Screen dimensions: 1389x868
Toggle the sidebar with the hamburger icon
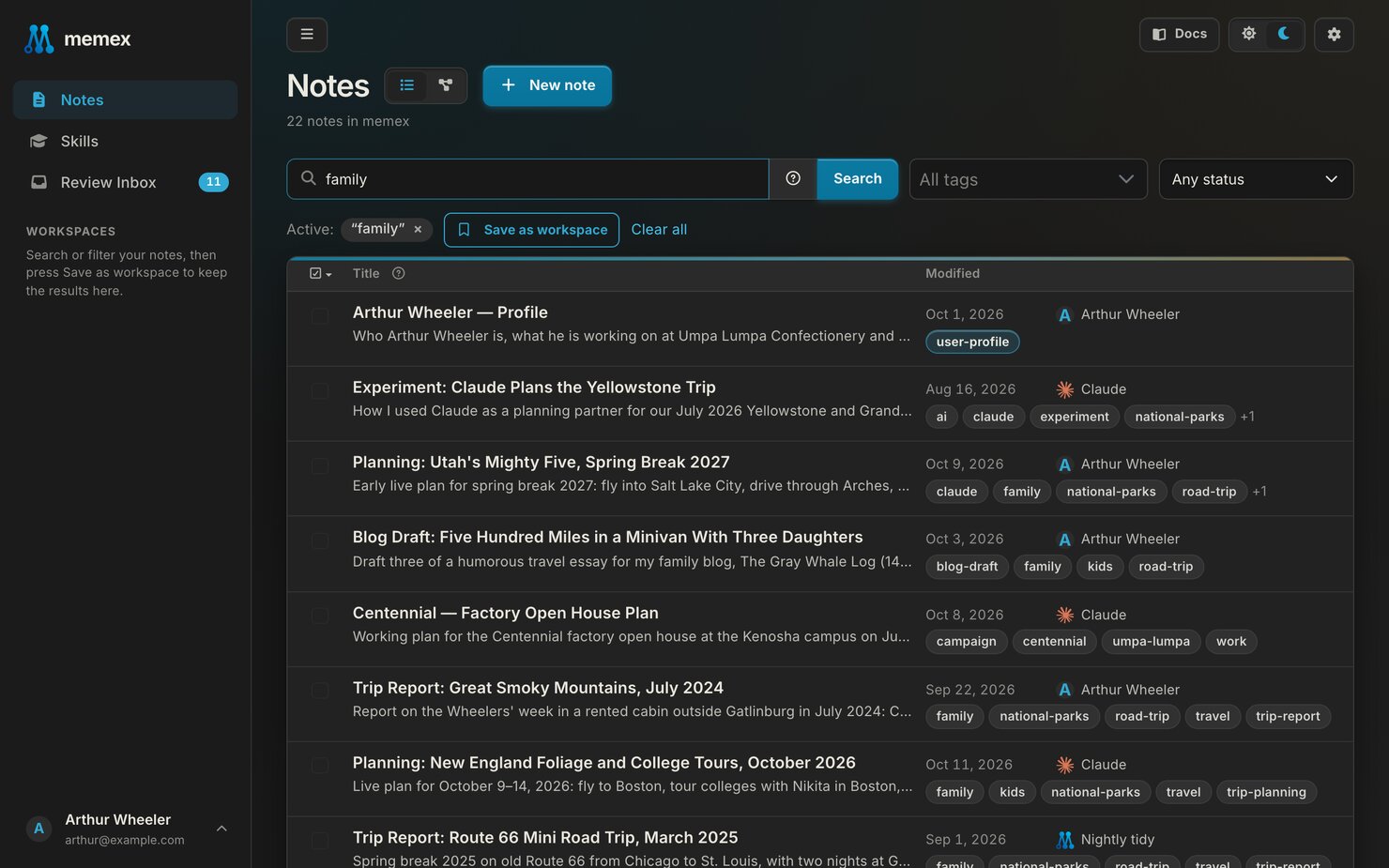click(307, 35)
